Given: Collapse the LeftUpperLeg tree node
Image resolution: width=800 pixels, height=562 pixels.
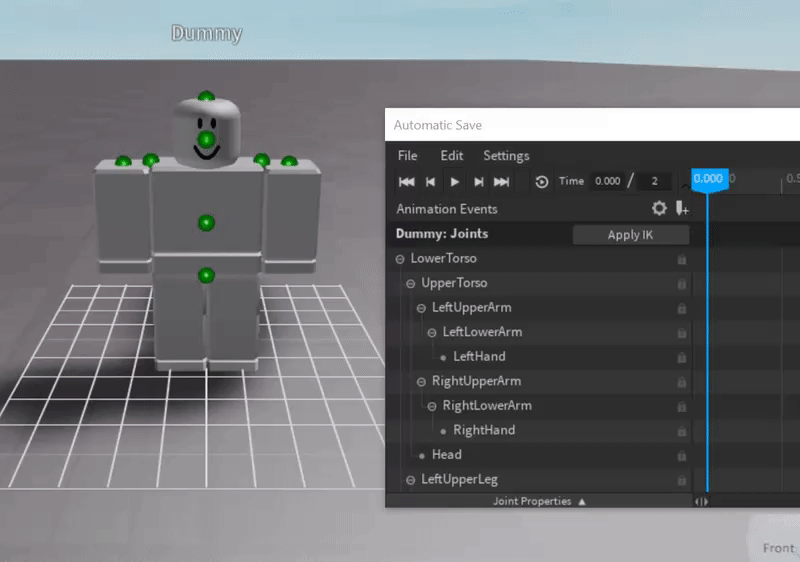Looking at the screenshot, I should tap(411, 480).
